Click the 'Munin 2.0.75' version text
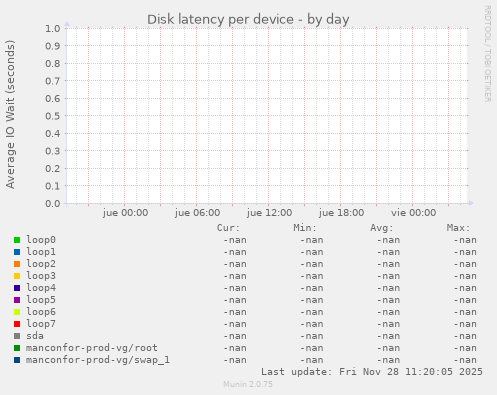The height and width of the screenshot is (395, 497). [248, 384]
